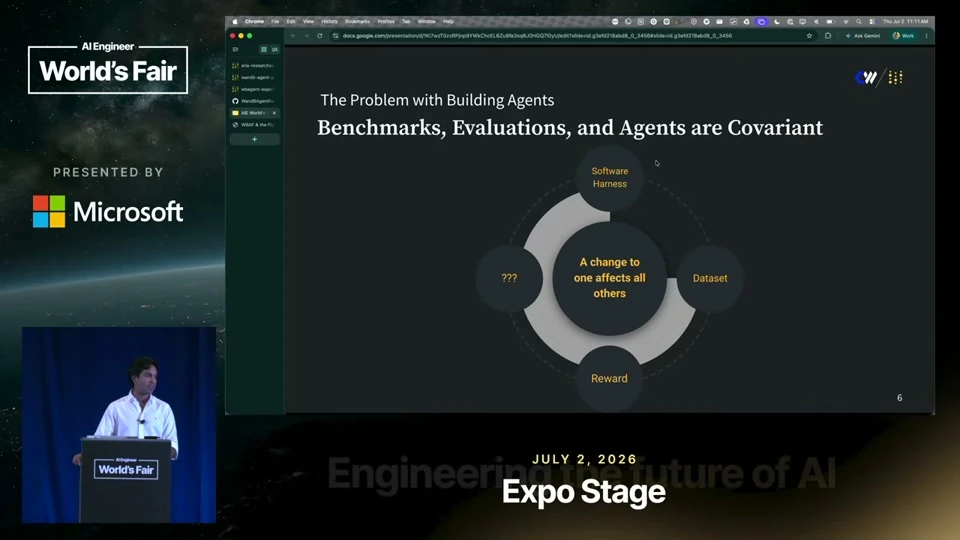Click the ??? circle on slide
This screenshot has width=960, height=540.
[509, 278]
